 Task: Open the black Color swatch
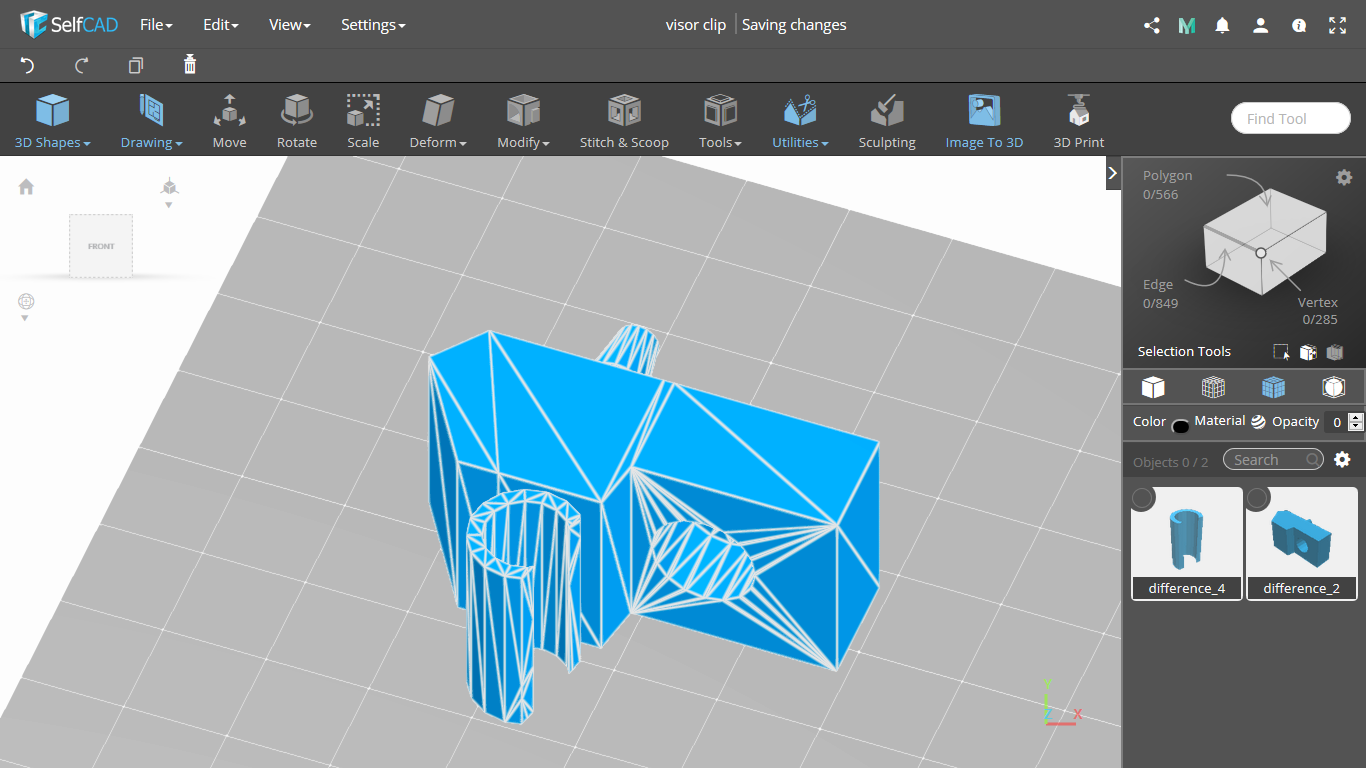click(x=1181, y=426)
